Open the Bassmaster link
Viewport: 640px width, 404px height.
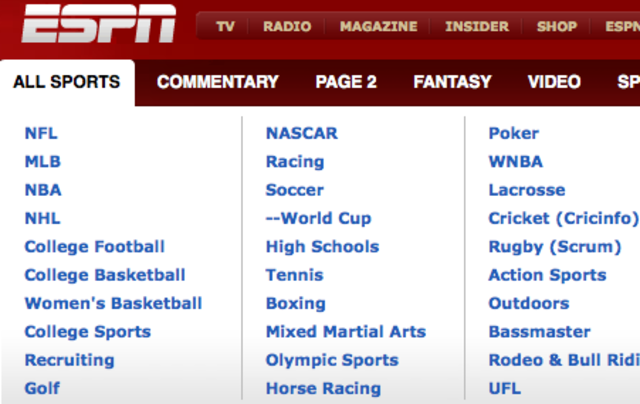pos(540,332)
